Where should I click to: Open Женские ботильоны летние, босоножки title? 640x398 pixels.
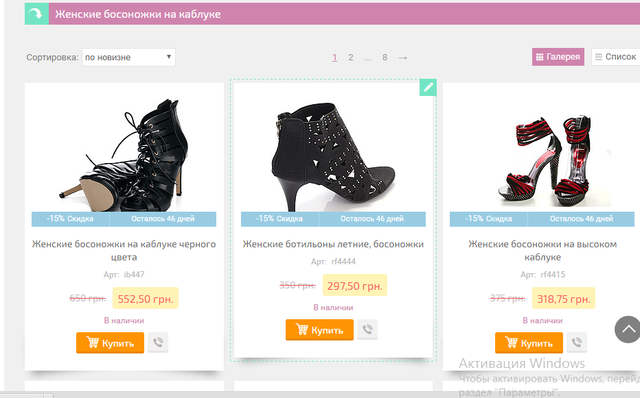tap(333, 244)
